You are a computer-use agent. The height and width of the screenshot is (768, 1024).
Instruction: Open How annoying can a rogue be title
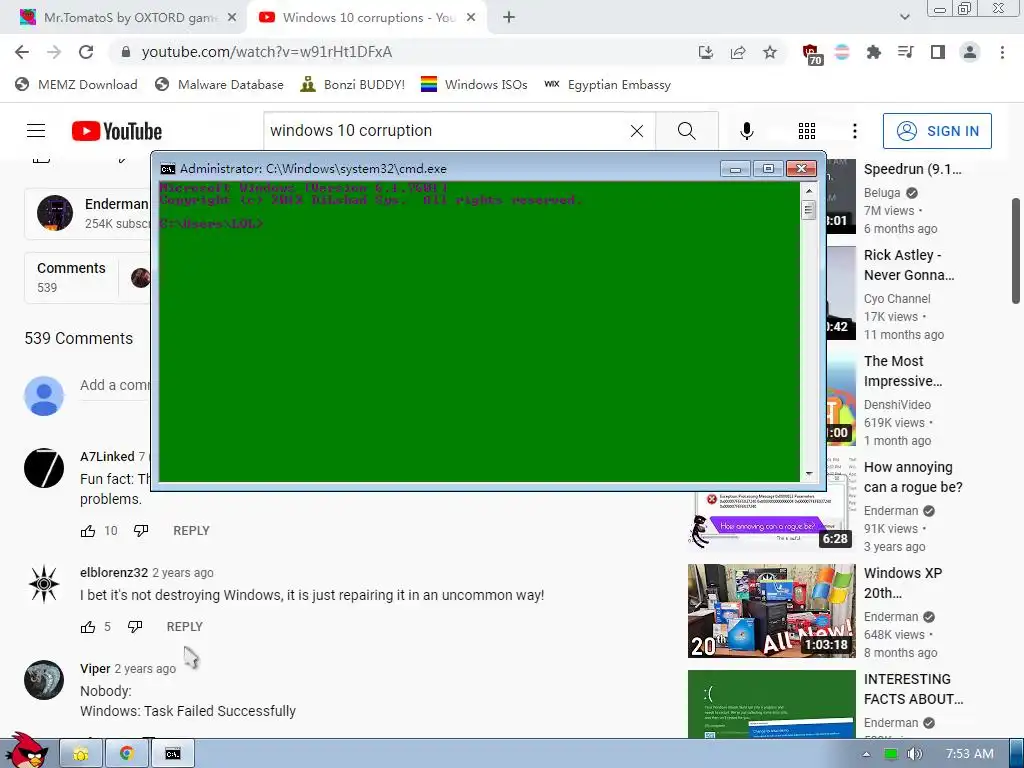(x=913, y=477)
